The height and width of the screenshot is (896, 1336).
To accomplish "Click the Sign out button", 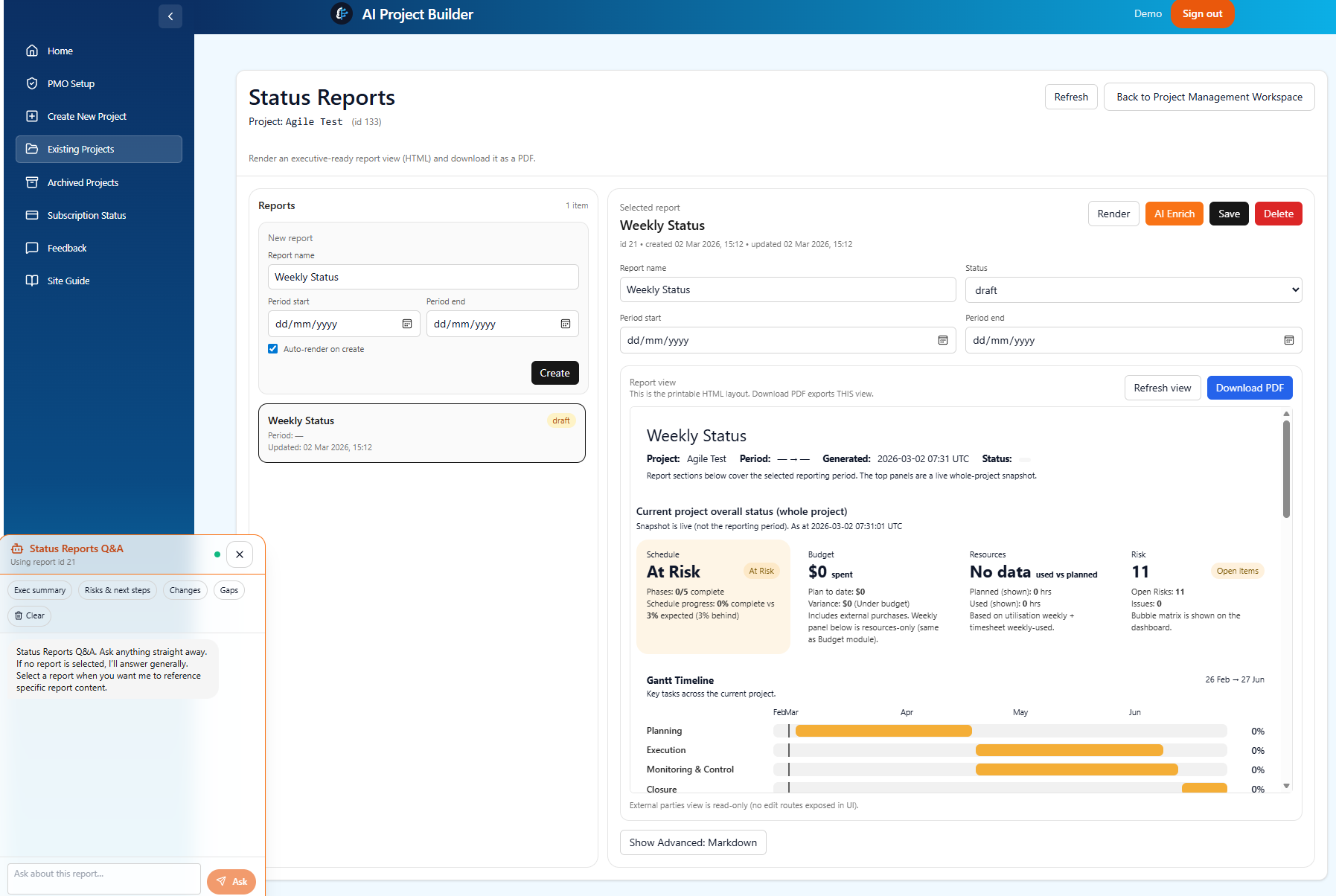I will 1203,13.
